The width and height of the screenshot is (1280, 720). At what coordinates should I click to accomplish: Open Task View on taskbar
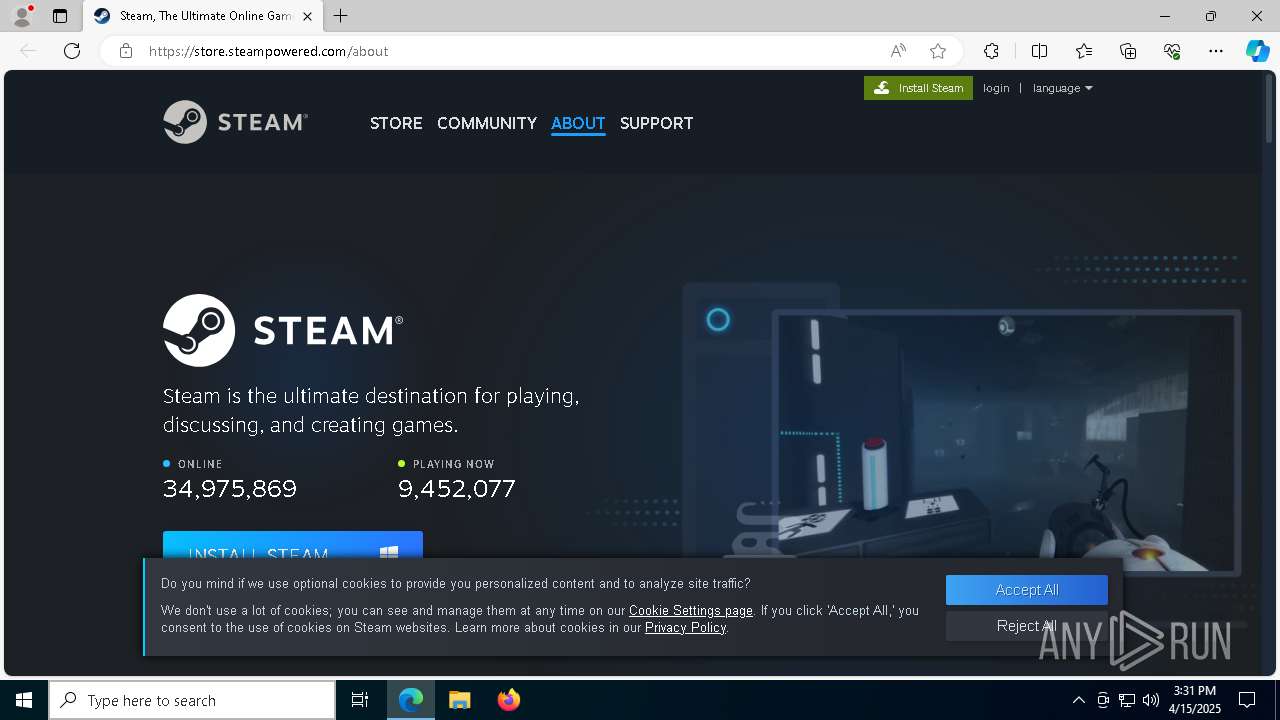[360, 700]
